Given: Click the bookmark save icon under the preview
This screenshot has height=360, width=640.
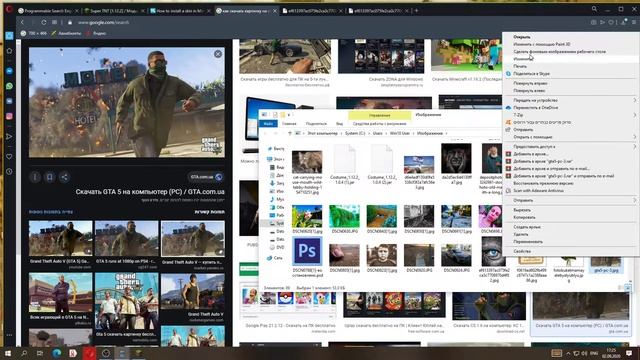Looking at the screenshot, I should pyautogui.click(x=49, y=177).
